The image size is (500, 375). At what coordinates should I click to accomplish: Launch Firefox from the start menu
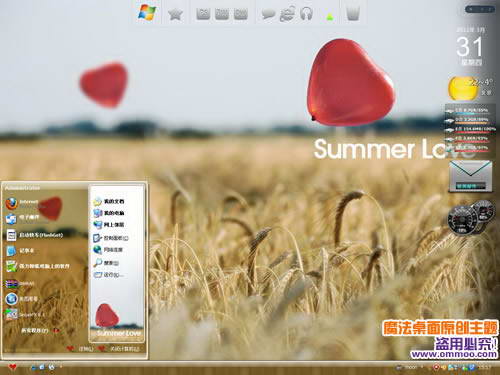22,203
